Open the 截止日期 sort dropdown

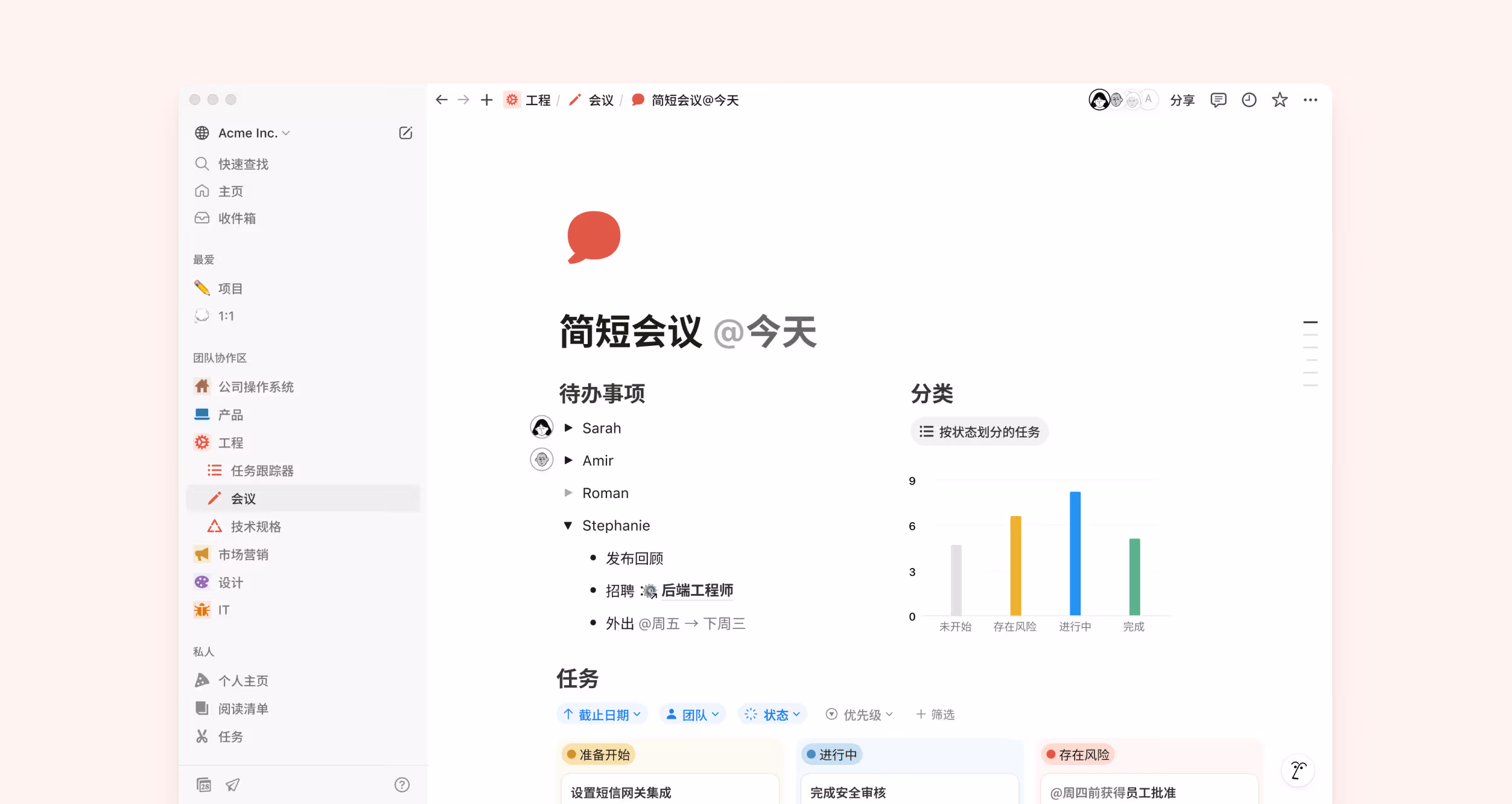pos(602,715)
